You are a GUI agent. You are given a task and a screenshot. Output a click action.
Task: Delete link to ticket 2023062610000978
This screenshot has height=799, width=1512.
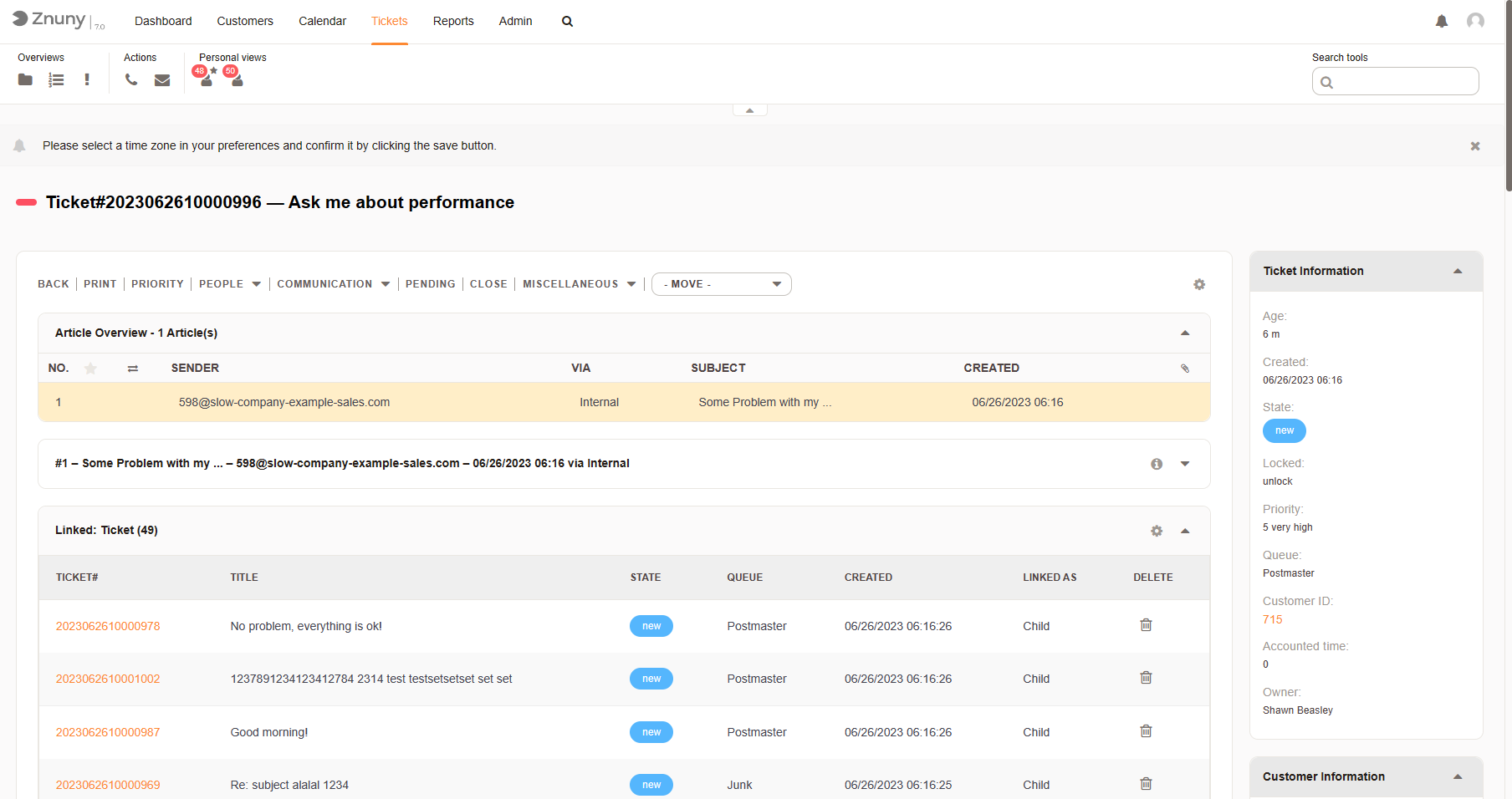coord(1146,625)
